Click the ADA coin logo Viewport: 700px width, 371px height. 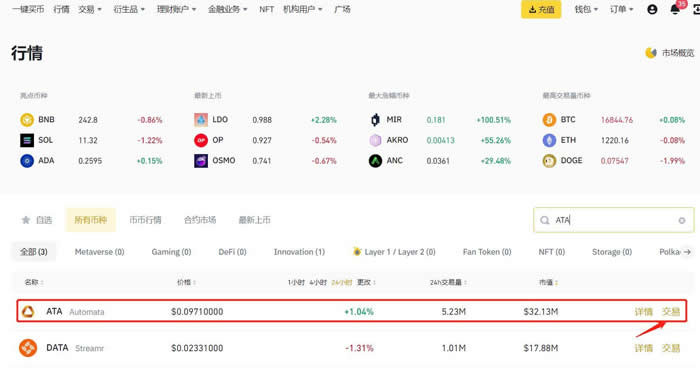pyautogui.click(x=27, y=161)
